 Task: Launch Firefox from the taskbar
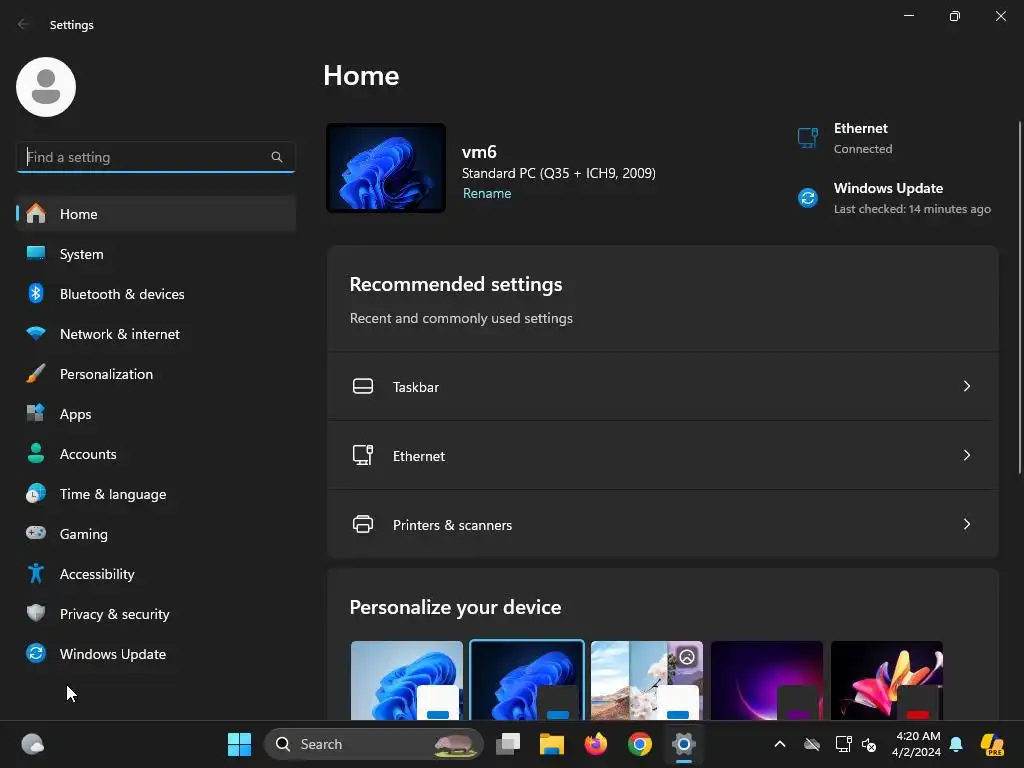tap(596, 744)
